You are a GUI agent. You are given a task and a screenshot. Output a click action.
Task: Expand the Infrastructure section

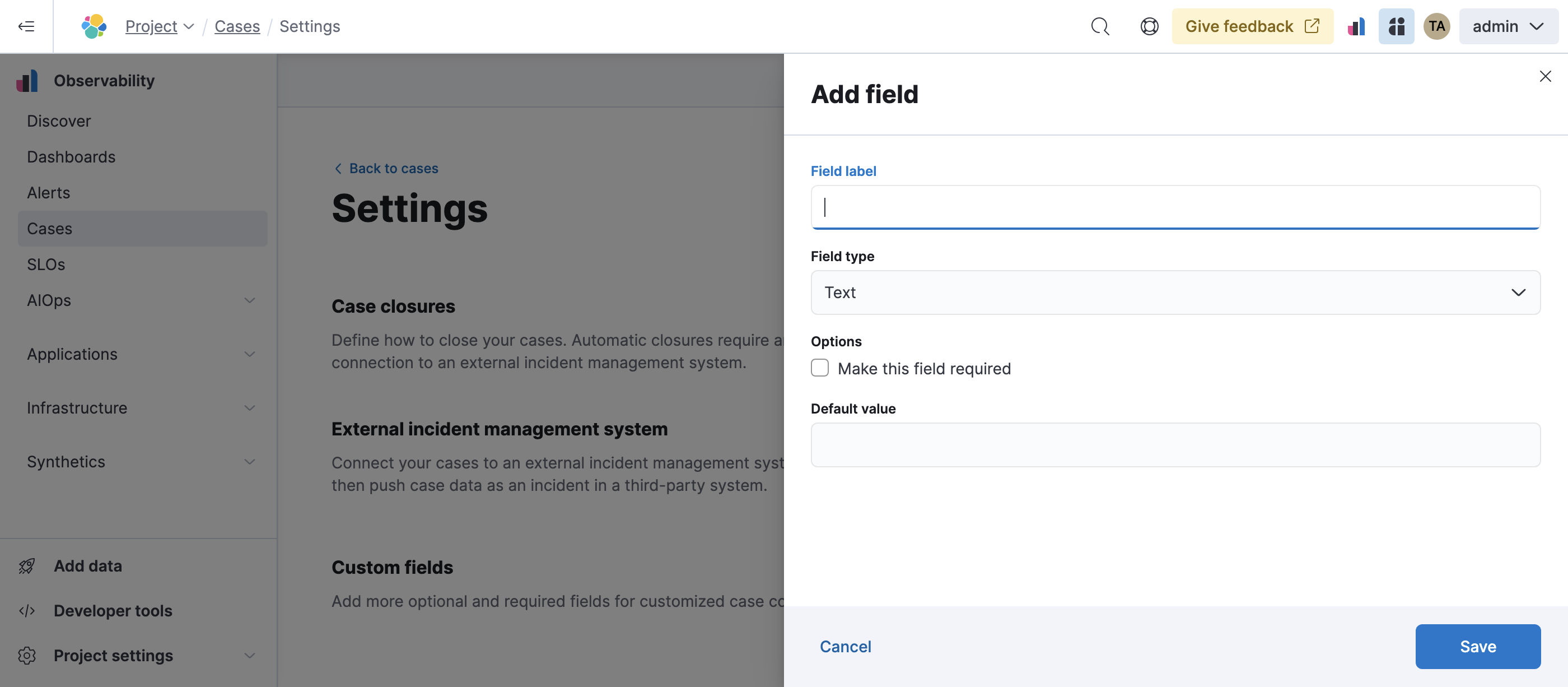pos(250,407)
